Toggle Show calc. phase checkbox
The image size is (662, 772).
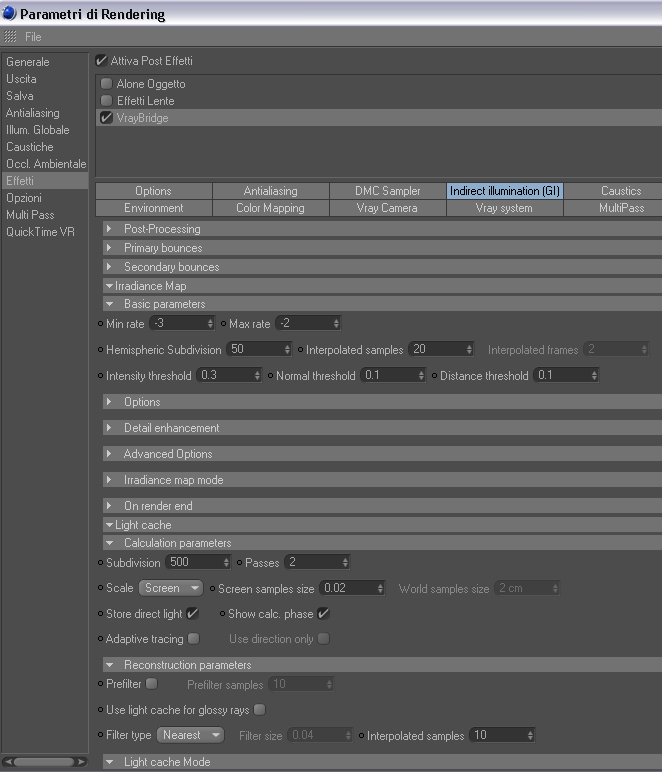(x=323, y=613)
